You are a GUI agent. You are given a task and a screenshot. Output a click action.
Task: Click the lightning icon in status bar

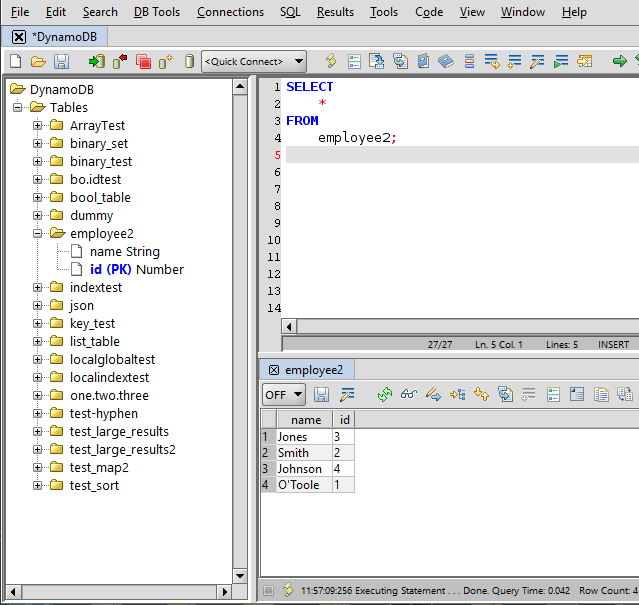(x=288, y=590)
